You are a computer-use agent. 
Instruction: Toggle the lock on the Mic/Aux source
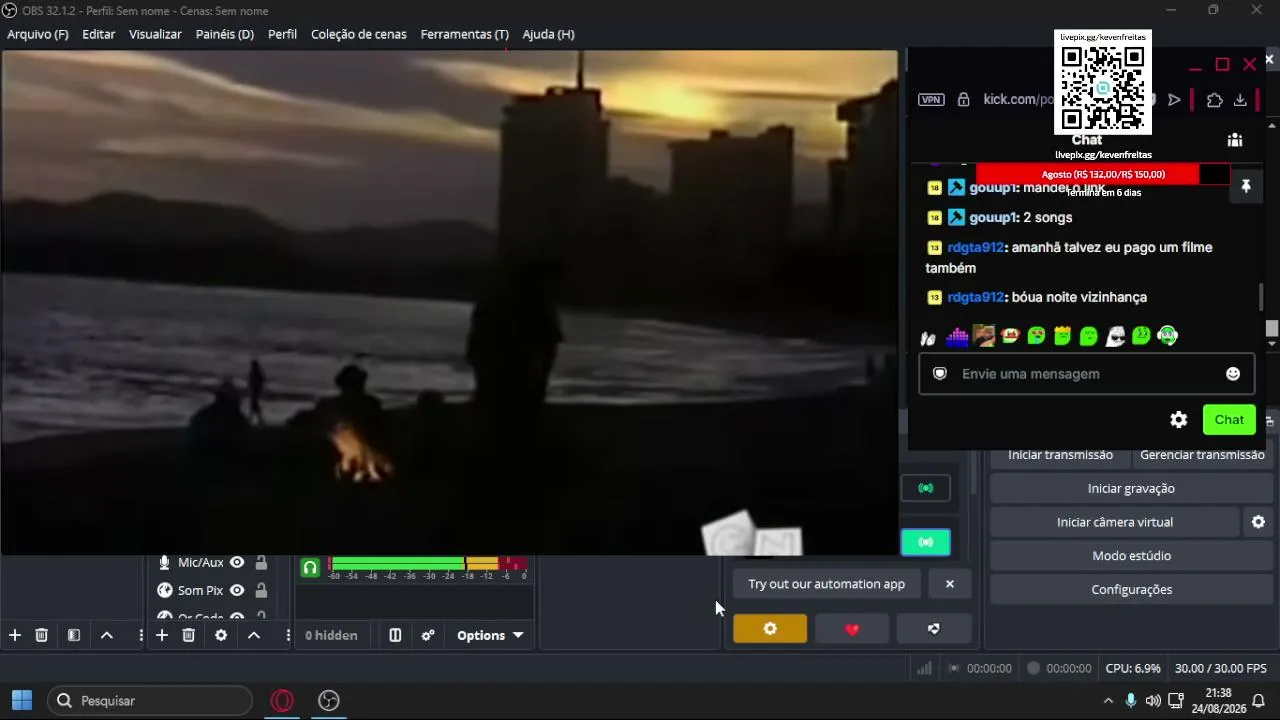click(x=261, y=563)
